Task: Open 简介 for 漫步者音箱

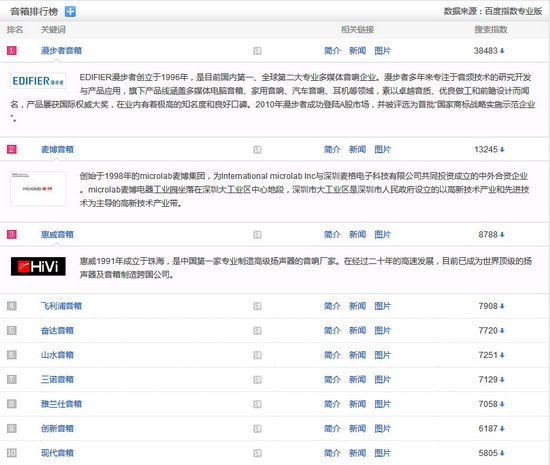Action: click(332, 51)
